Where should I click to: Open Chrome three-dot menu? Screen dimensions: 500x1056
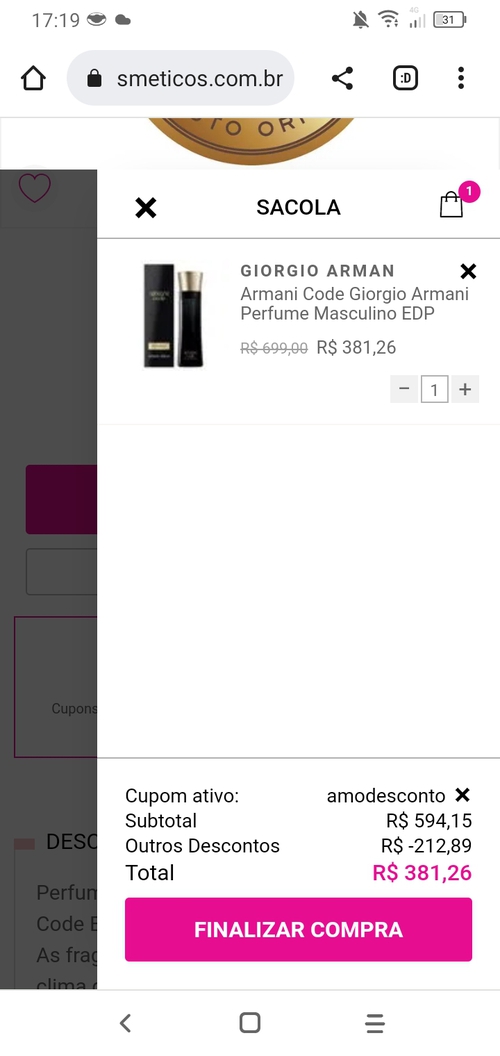tap(461, 78)
